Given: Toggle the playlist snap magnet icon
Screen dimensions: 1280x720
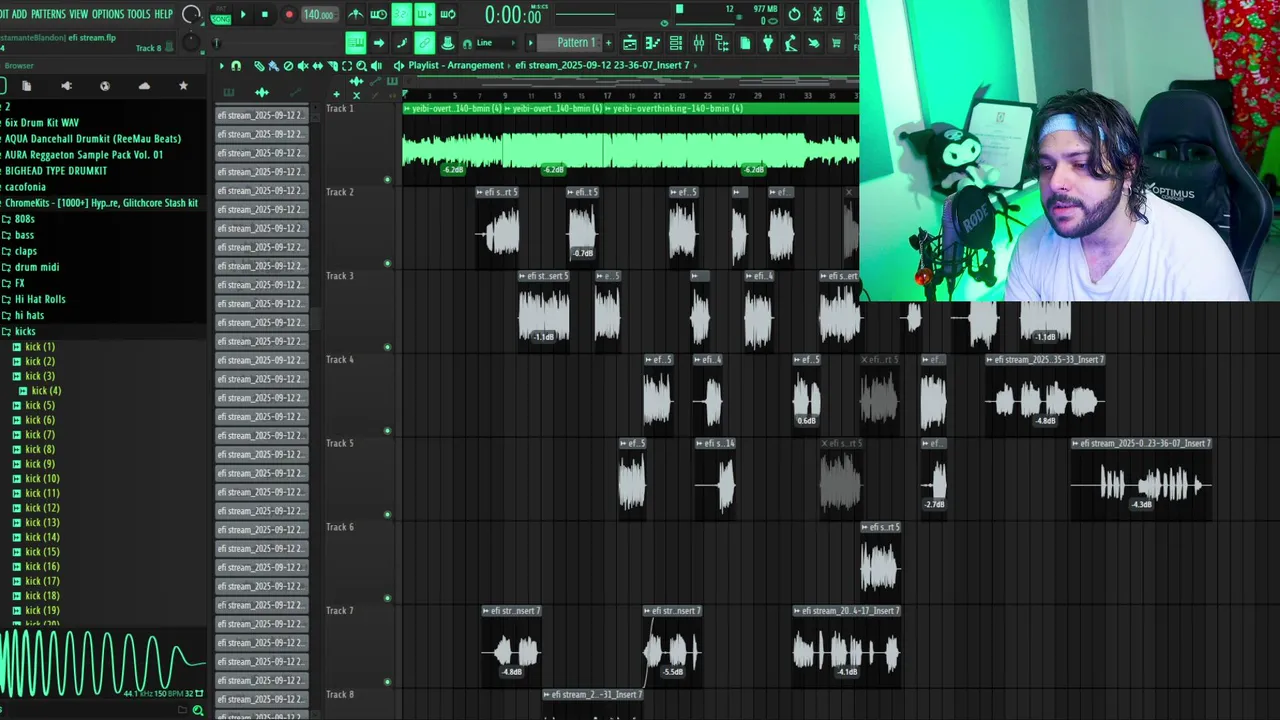Looking at the screenshot, I should tap(235, 65).
